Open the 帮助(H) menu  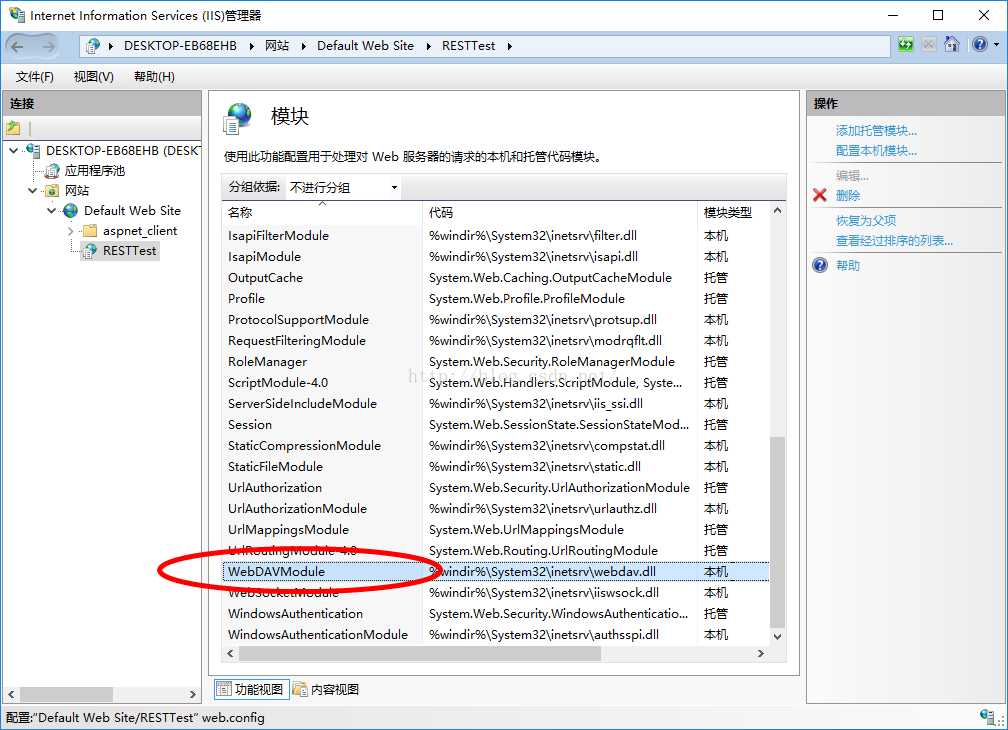pyautogui.click(x=154, y=76)
